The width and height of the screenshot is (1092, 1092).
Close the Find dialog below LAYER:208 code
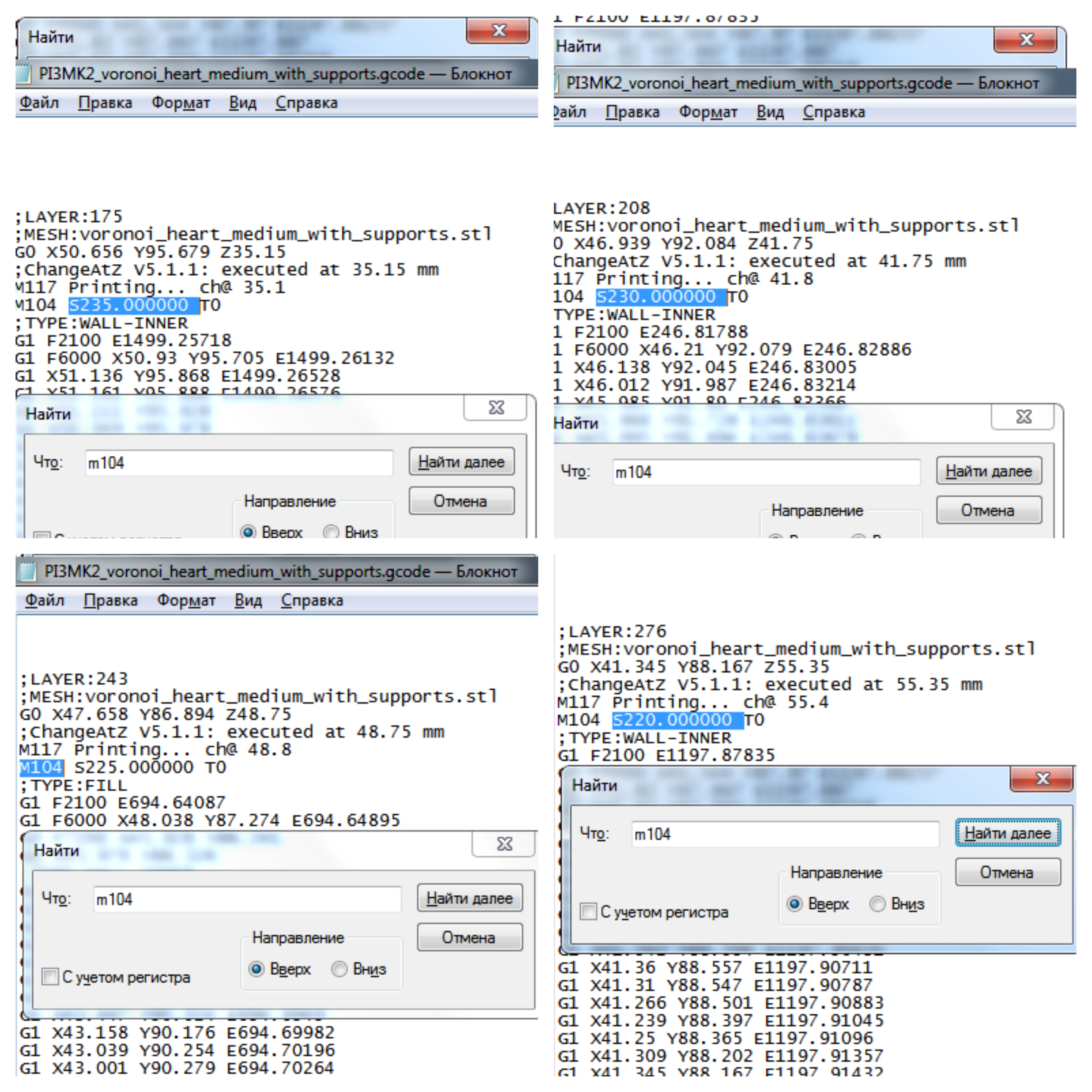pos(1023,417)
